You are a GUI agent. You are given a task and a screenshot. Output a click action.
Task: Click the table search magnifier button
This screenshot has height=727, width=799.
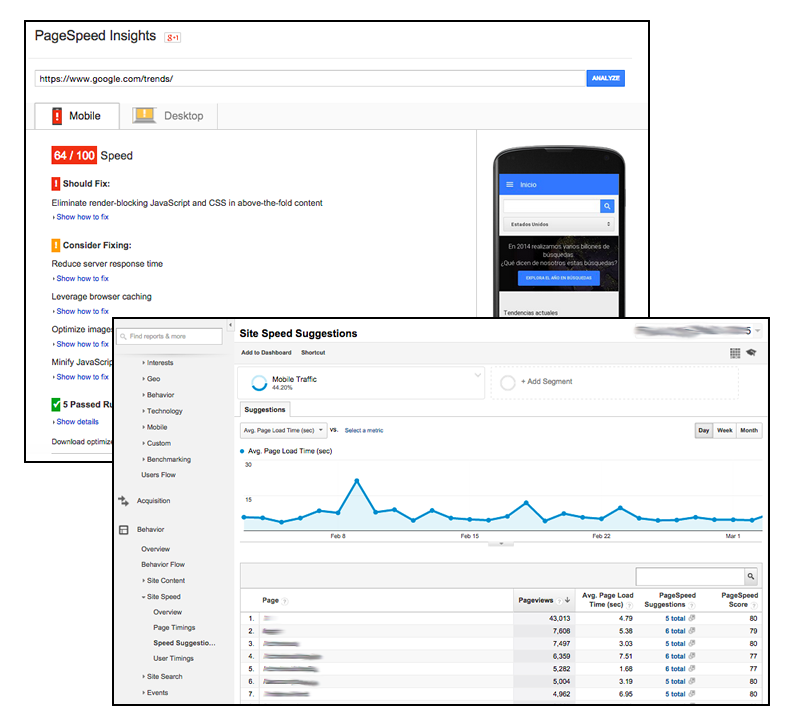pyautogui.click(x=751, y=577)
